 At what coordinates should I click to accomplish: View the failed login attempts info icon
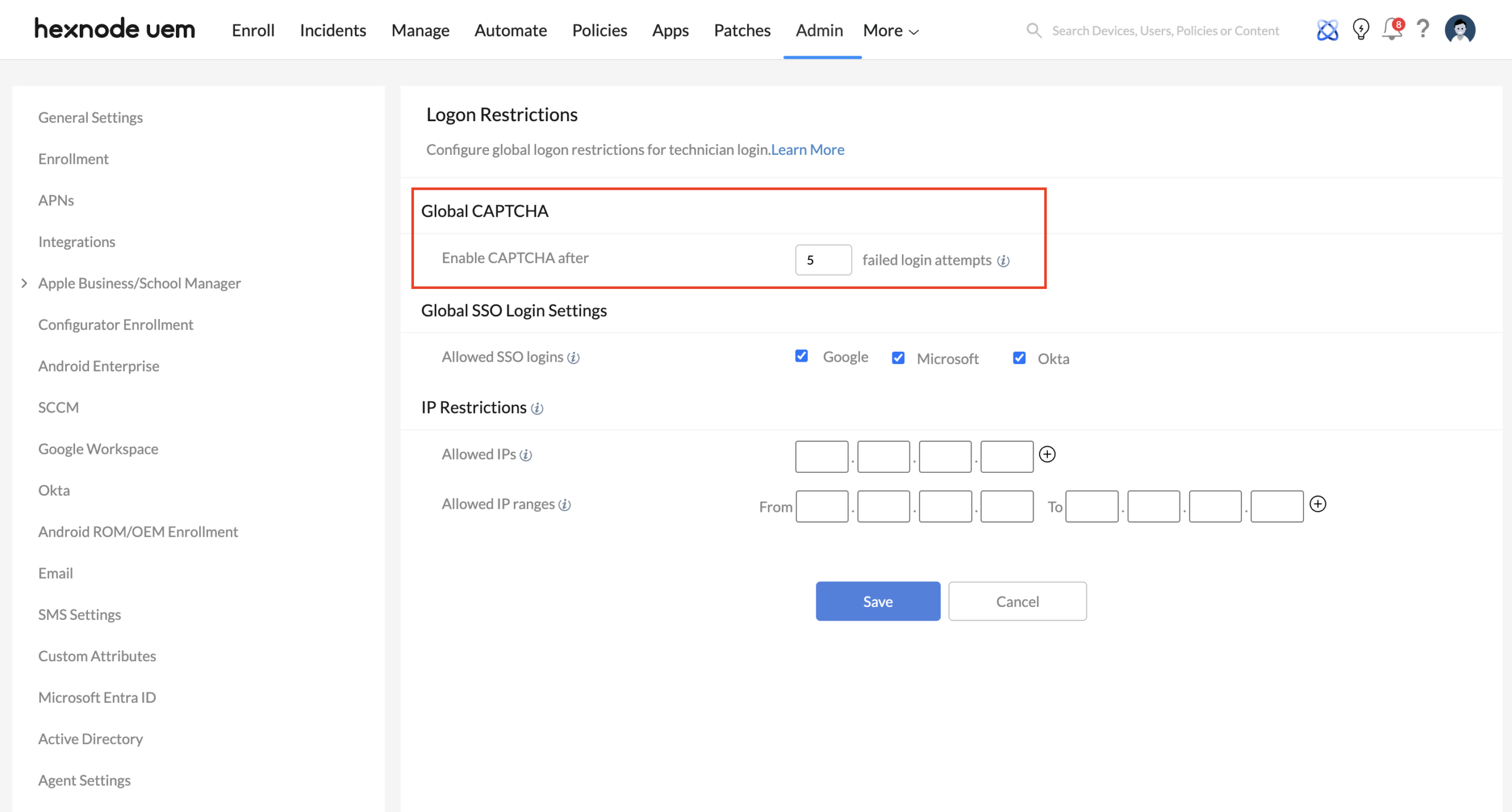[1005, 260]
